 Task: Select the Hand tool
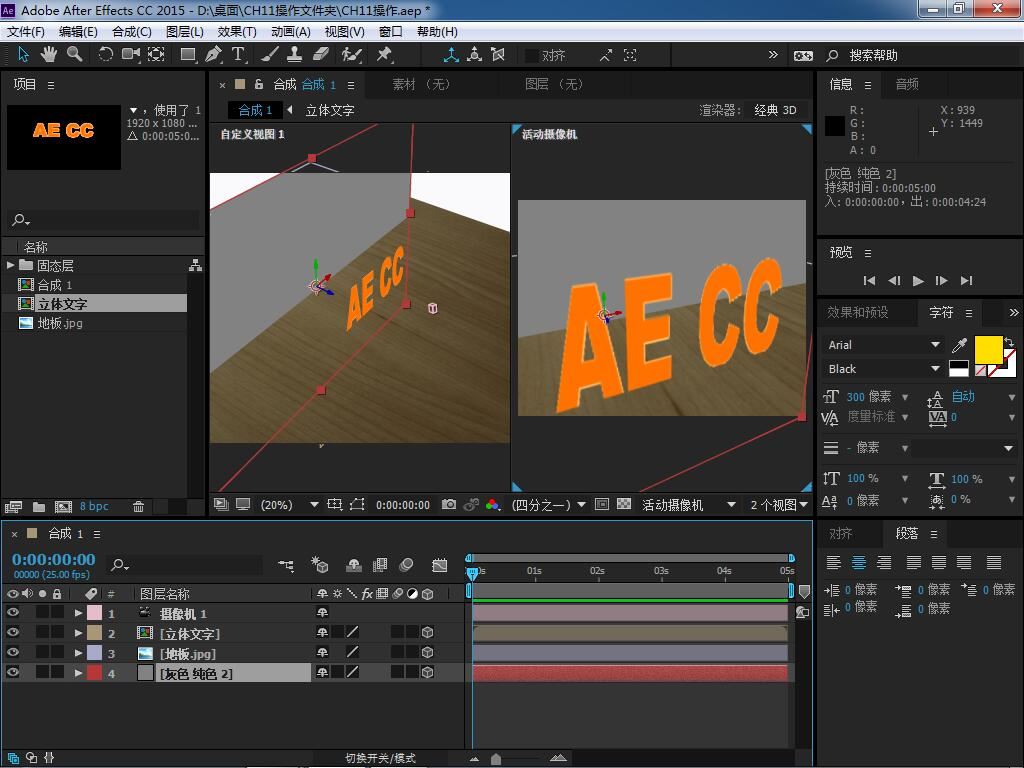point(48,55)
